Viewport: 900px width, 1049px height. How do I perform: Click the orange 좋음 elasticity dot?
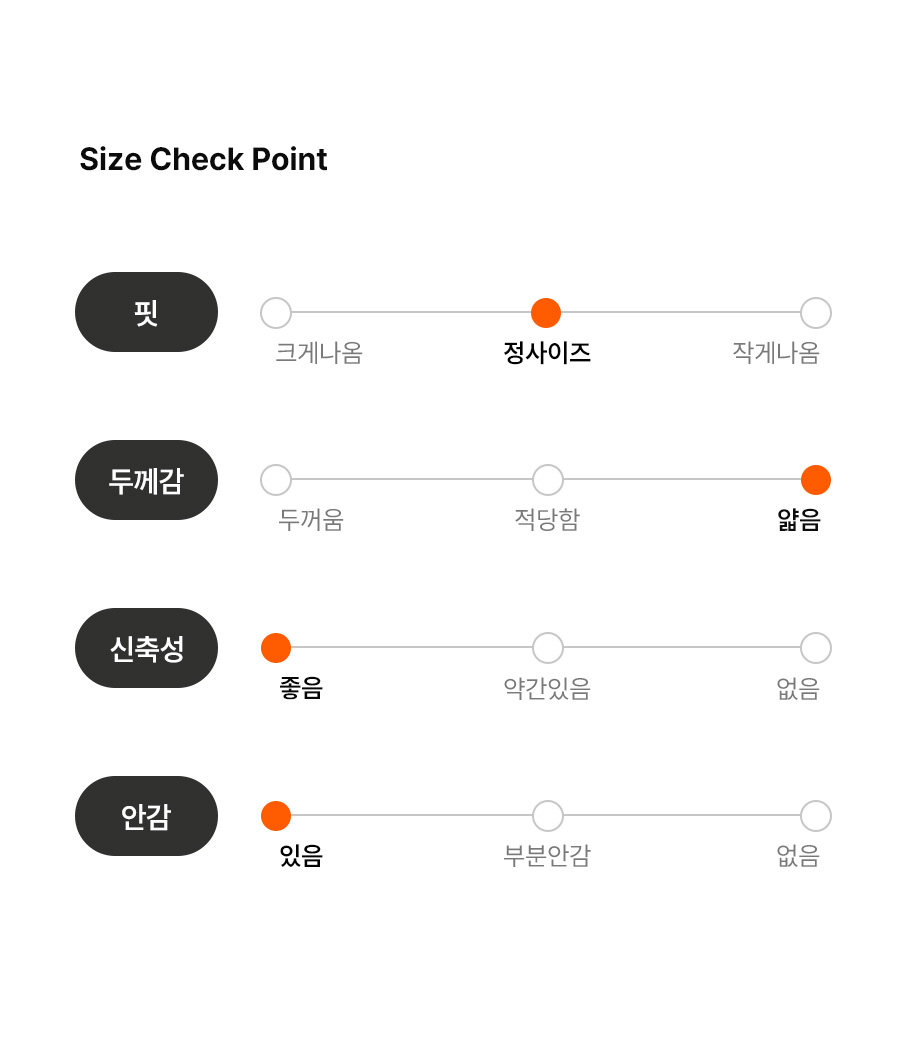coord(276,648)
